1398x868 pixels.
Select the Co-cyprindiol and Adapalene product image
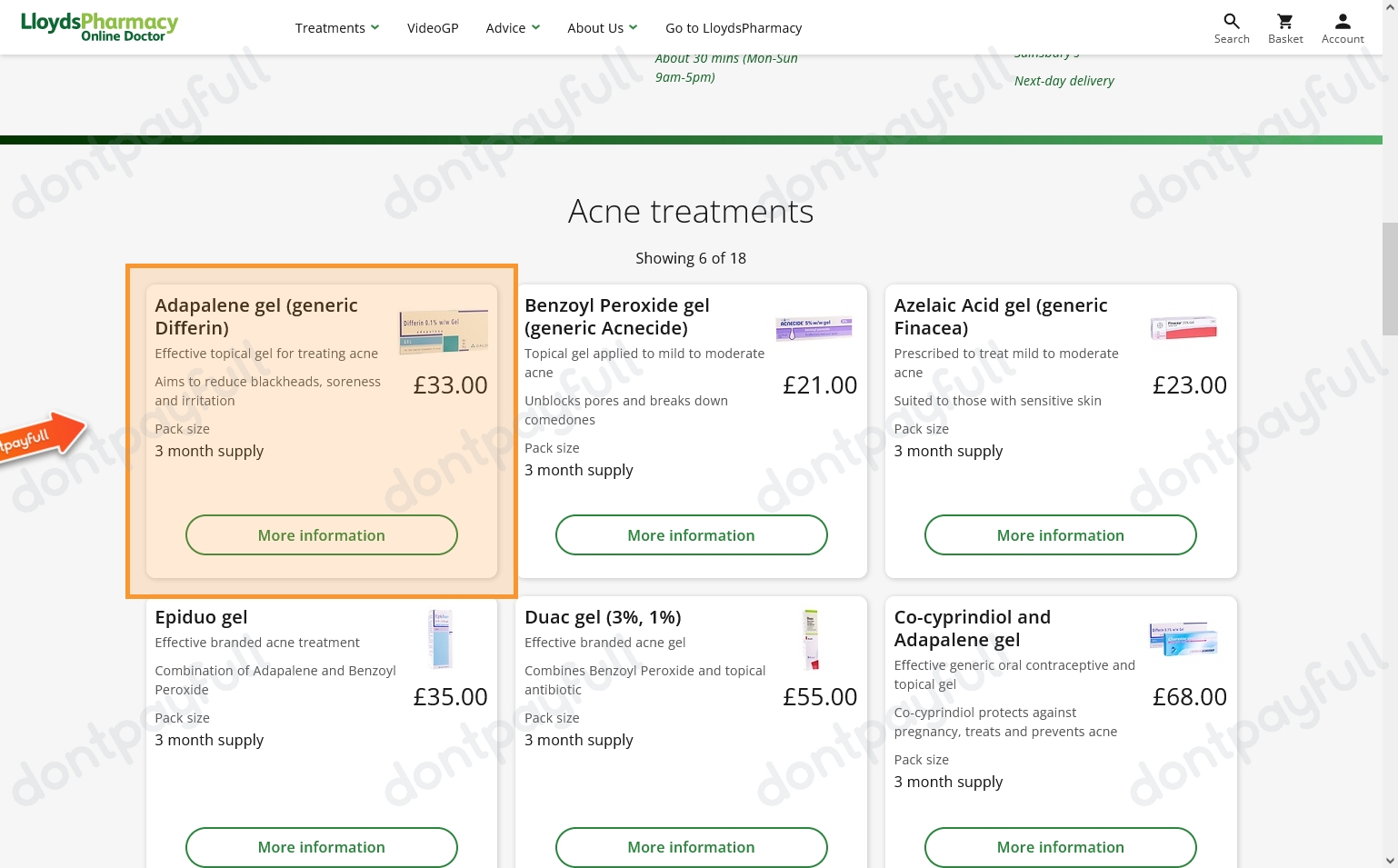pos(1183,639)
